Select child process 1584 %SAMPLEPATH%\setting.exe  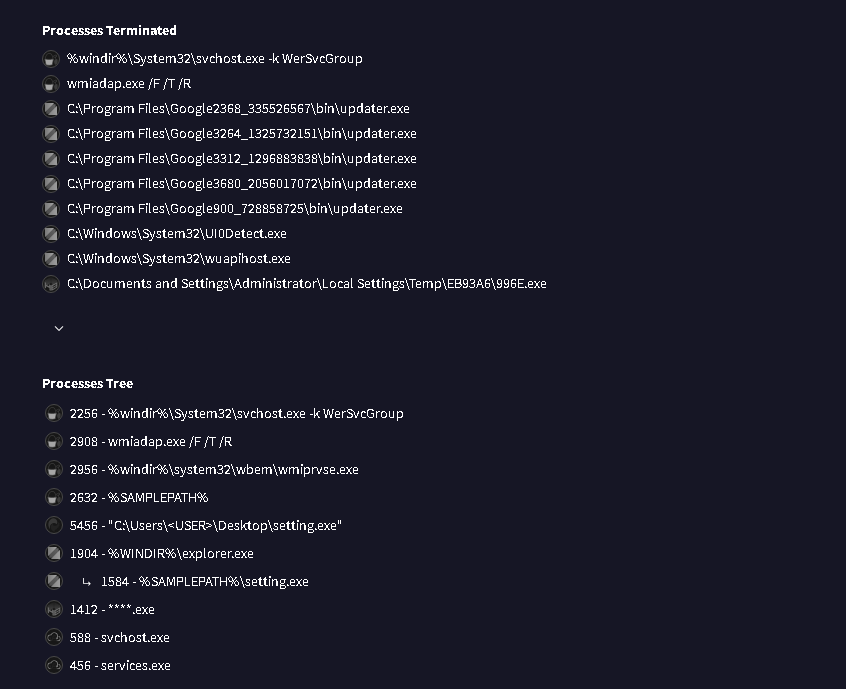pyautogui.click(x=204, y=582)
